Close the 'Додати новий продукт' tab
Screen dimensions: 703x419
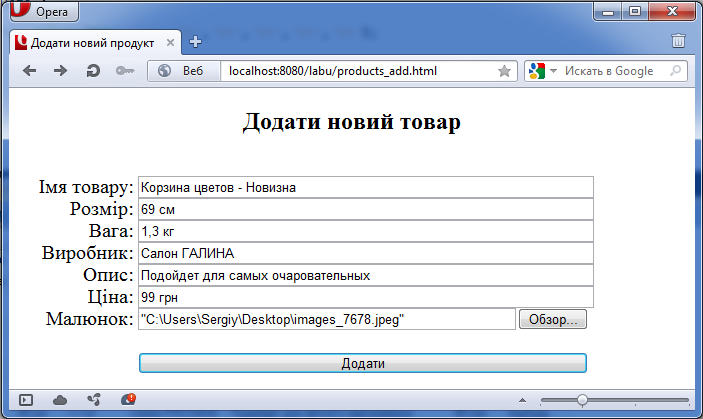coord(170,42)
